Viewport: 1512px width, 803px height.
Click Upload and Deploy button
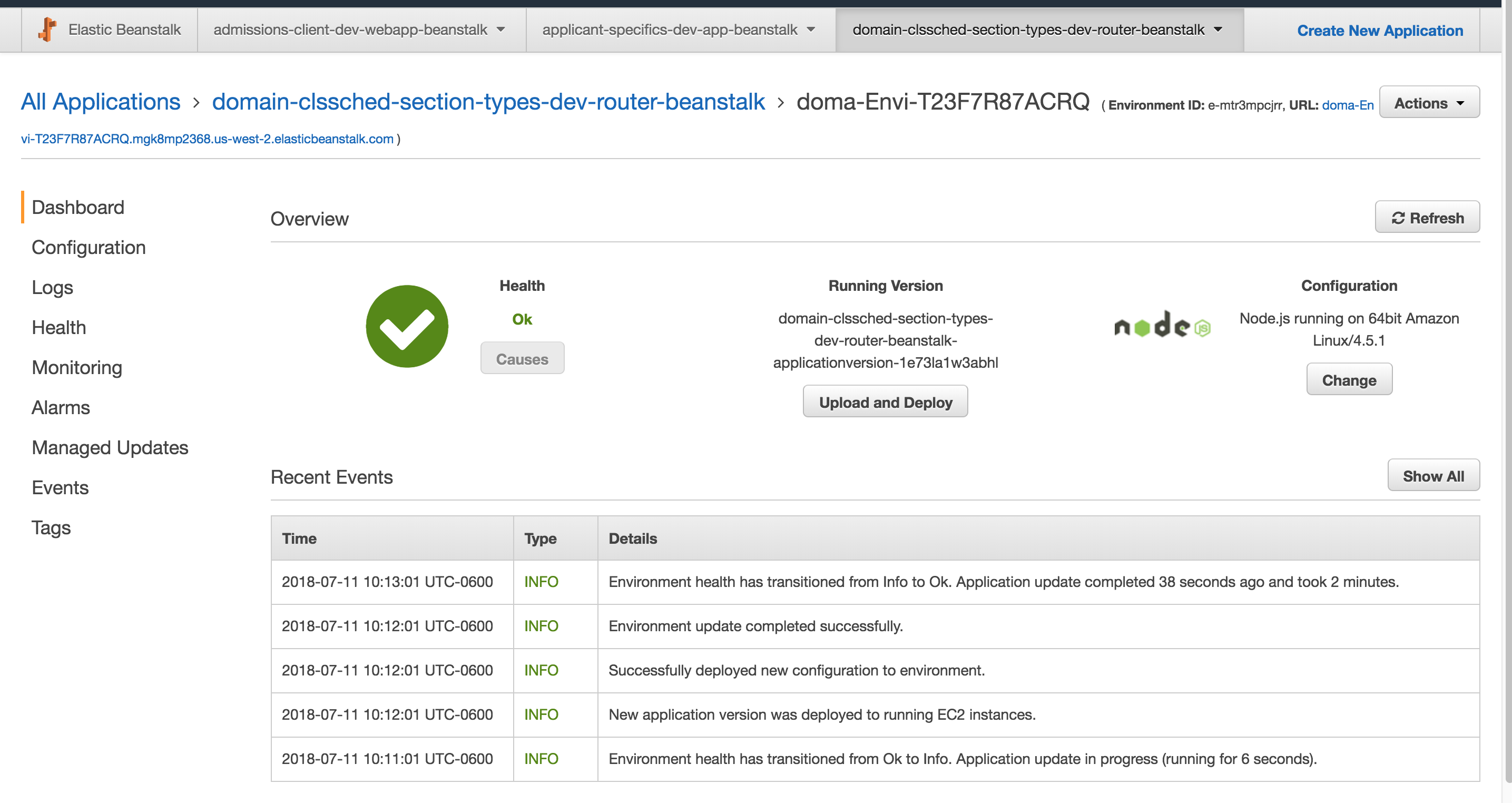tap(885, 401)
